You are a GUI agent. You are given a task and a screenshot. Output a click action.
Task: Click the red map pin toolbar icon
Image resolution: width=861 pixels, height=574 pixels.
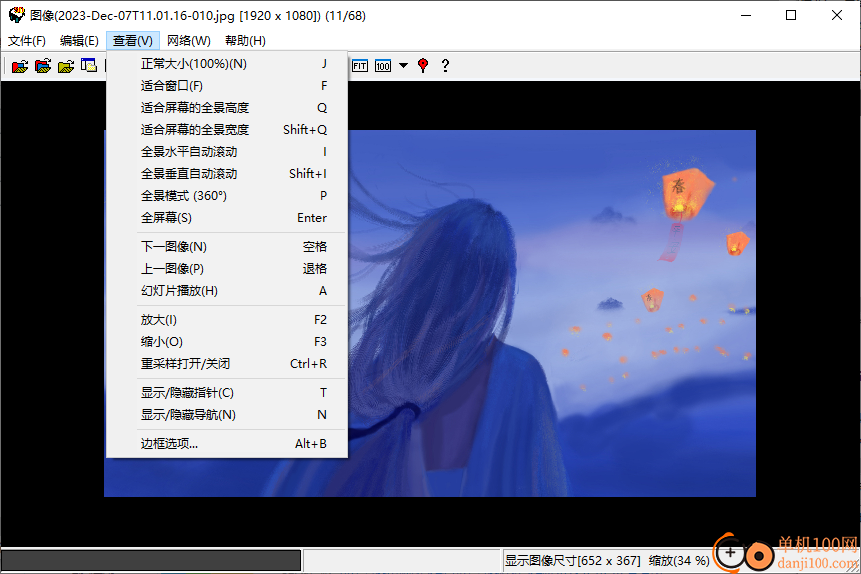(x=423, y=66)
